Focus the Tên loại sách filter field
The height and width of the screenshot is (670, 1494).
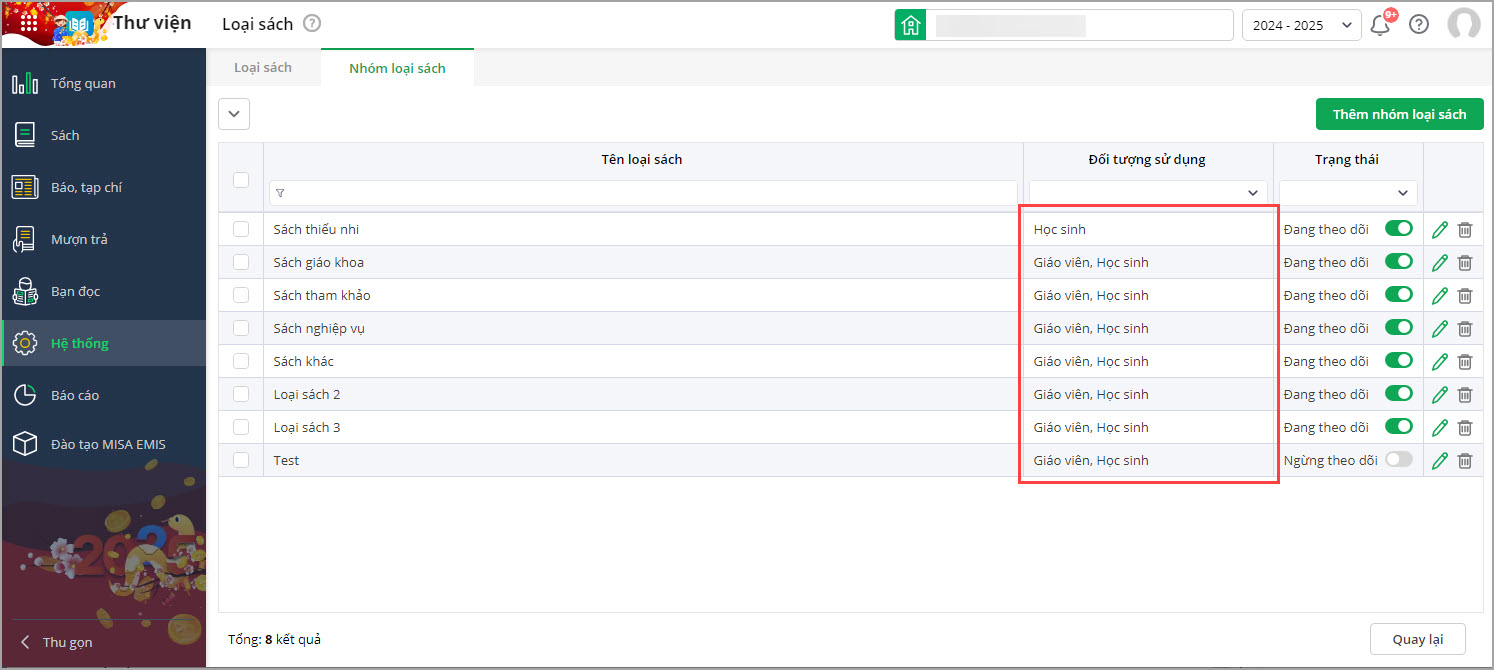click(643, 193)
